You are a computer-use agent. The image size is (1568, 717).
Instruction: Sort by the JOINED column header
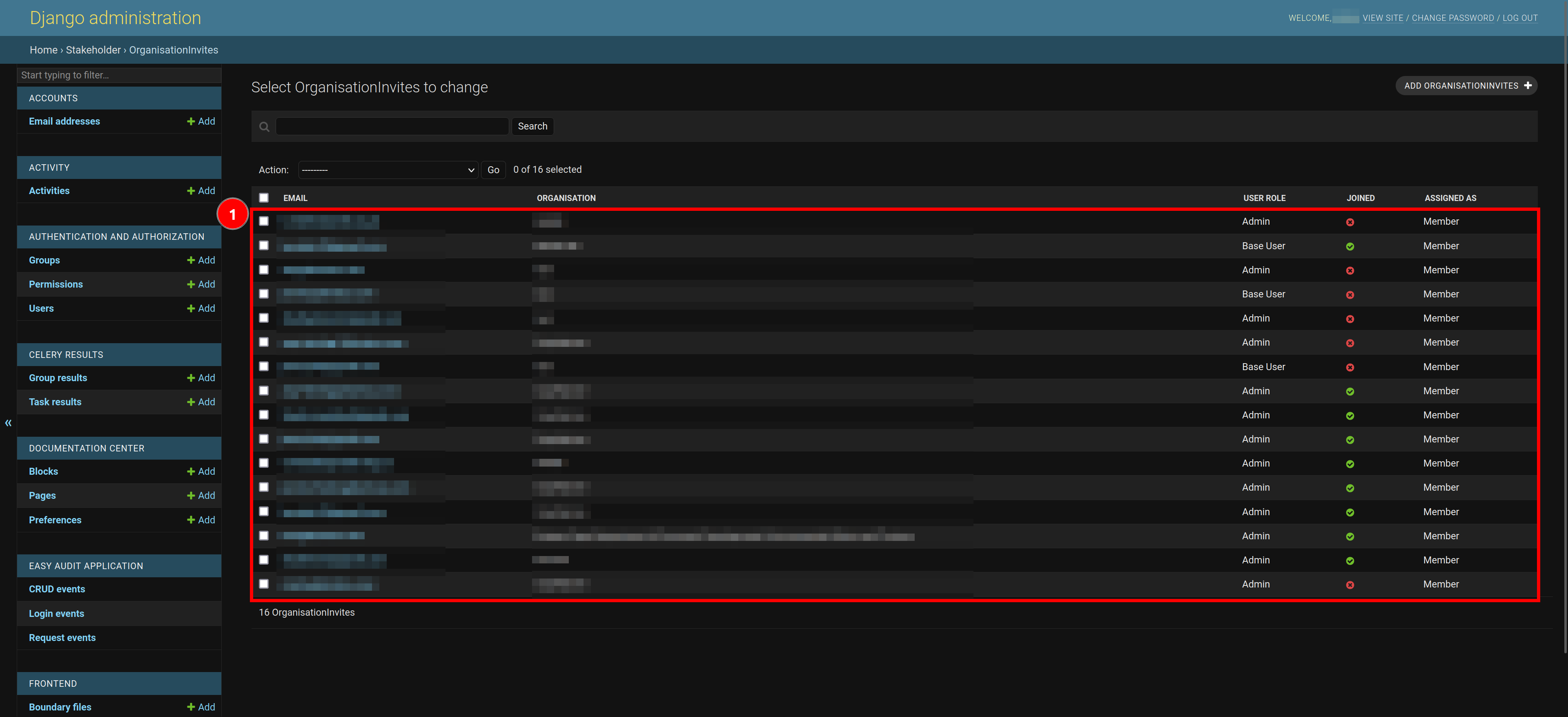click(x=1361, y=198)
